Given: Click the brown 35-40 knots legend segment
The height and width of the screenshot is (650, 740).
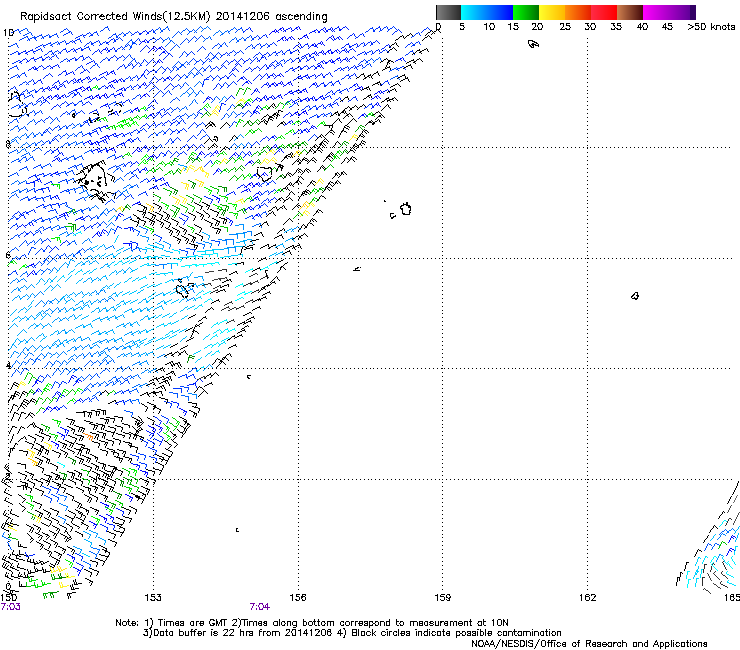Looking at the screenshot, I should point(630,12).
